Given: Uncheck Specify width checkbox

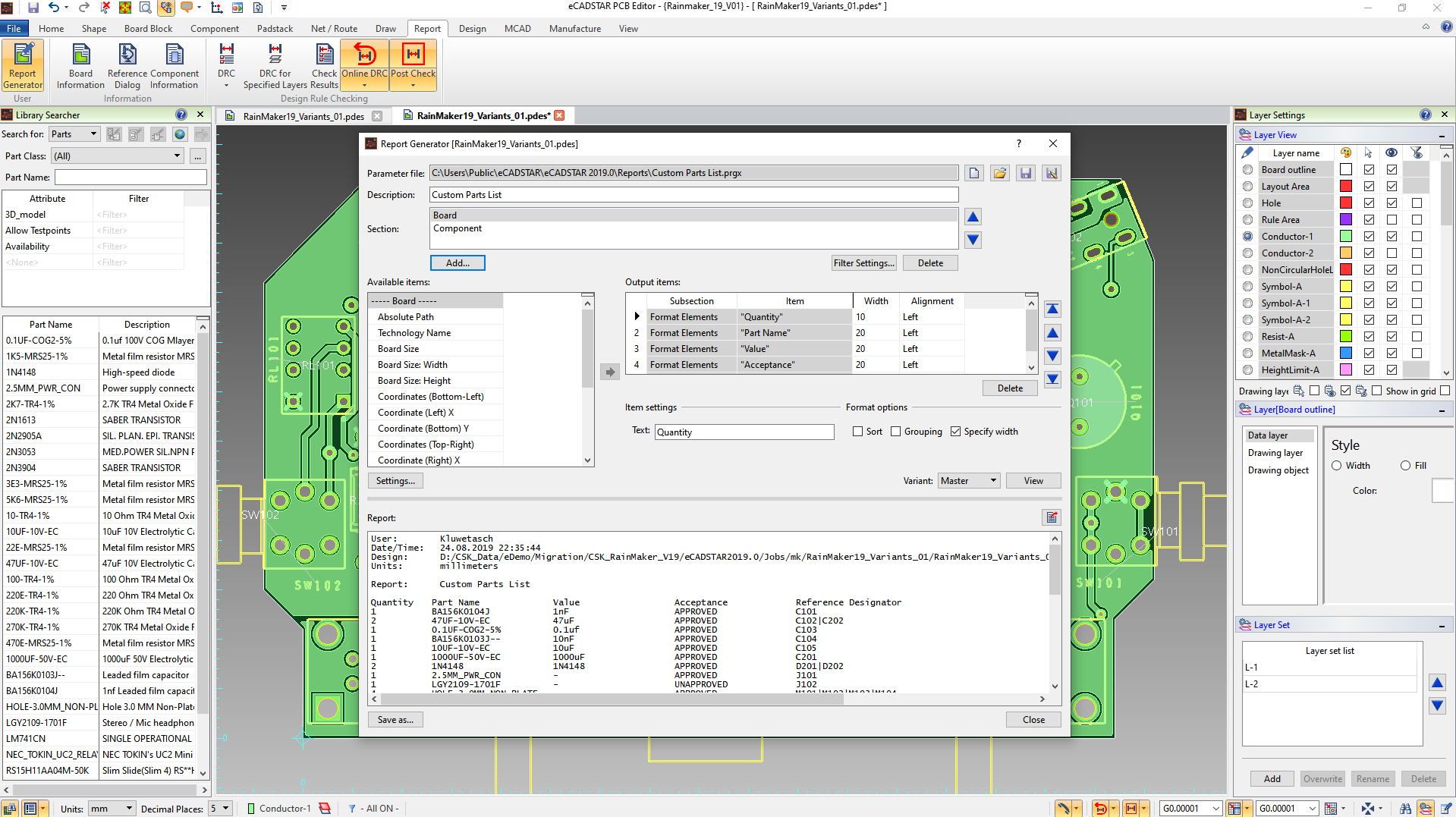Looking at the screenshot, I should click(x=955, y=432).
